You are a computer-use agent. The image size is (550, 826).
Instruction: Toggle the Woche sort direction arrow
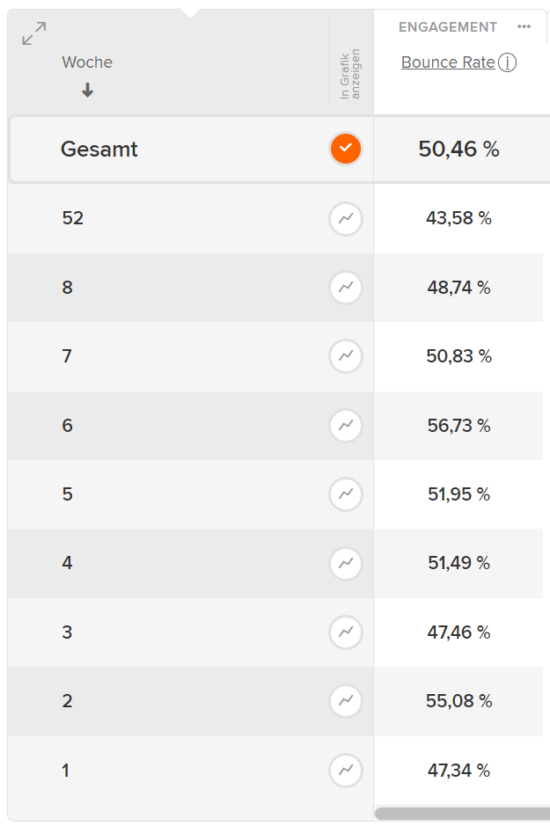[x=87, y=90]
